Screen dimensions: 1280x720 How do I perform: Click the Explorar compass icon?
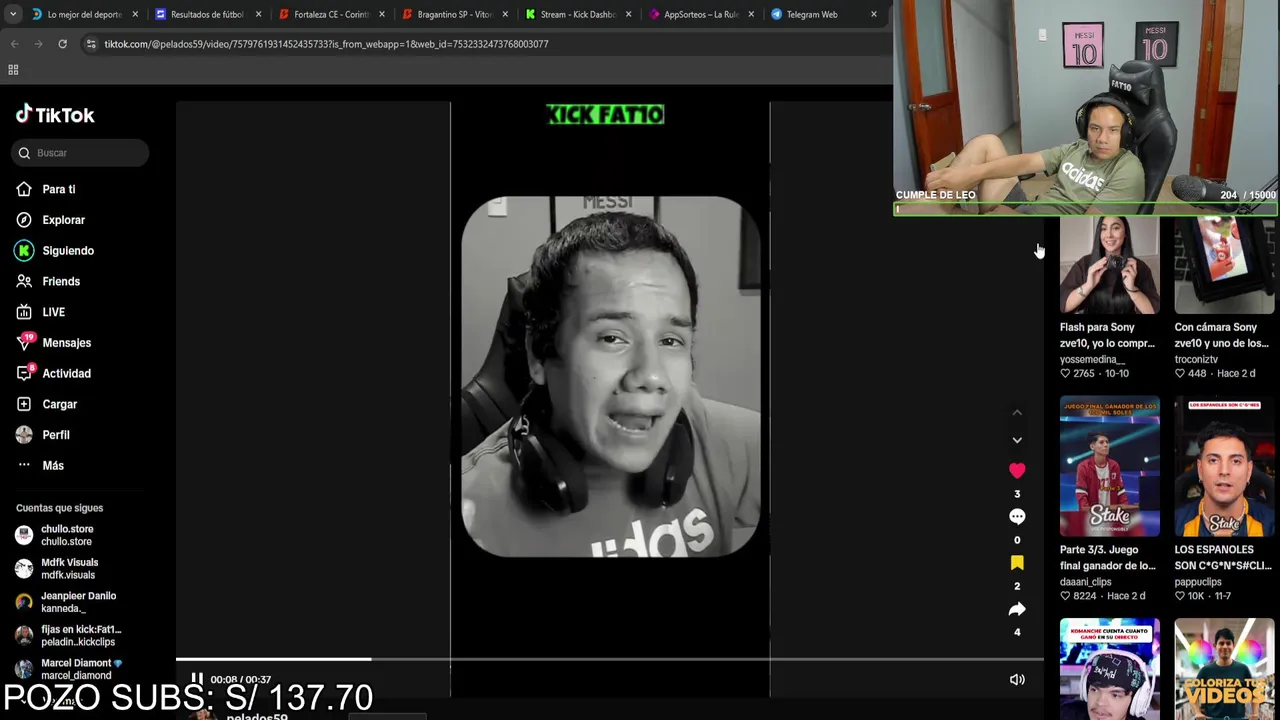[24, 220]
